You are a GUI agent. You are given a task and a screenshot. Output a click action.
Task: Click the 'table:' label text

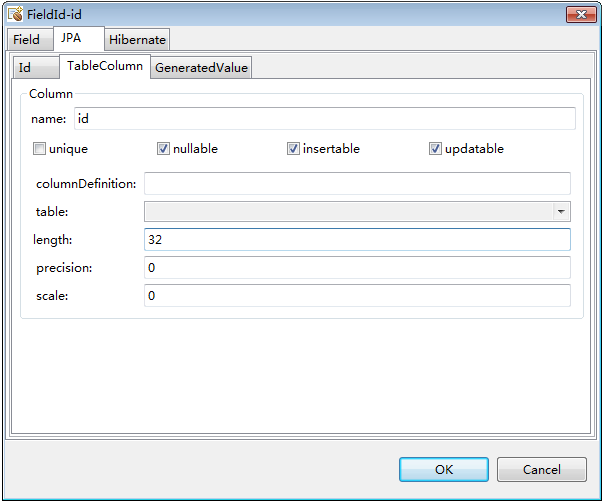click(52, 212)
